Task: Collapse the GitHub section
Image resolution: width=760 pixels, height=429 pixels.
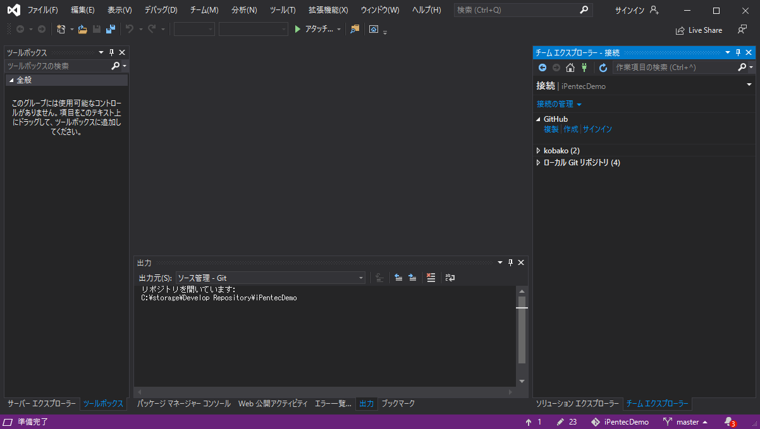Action: pos(538,119)
